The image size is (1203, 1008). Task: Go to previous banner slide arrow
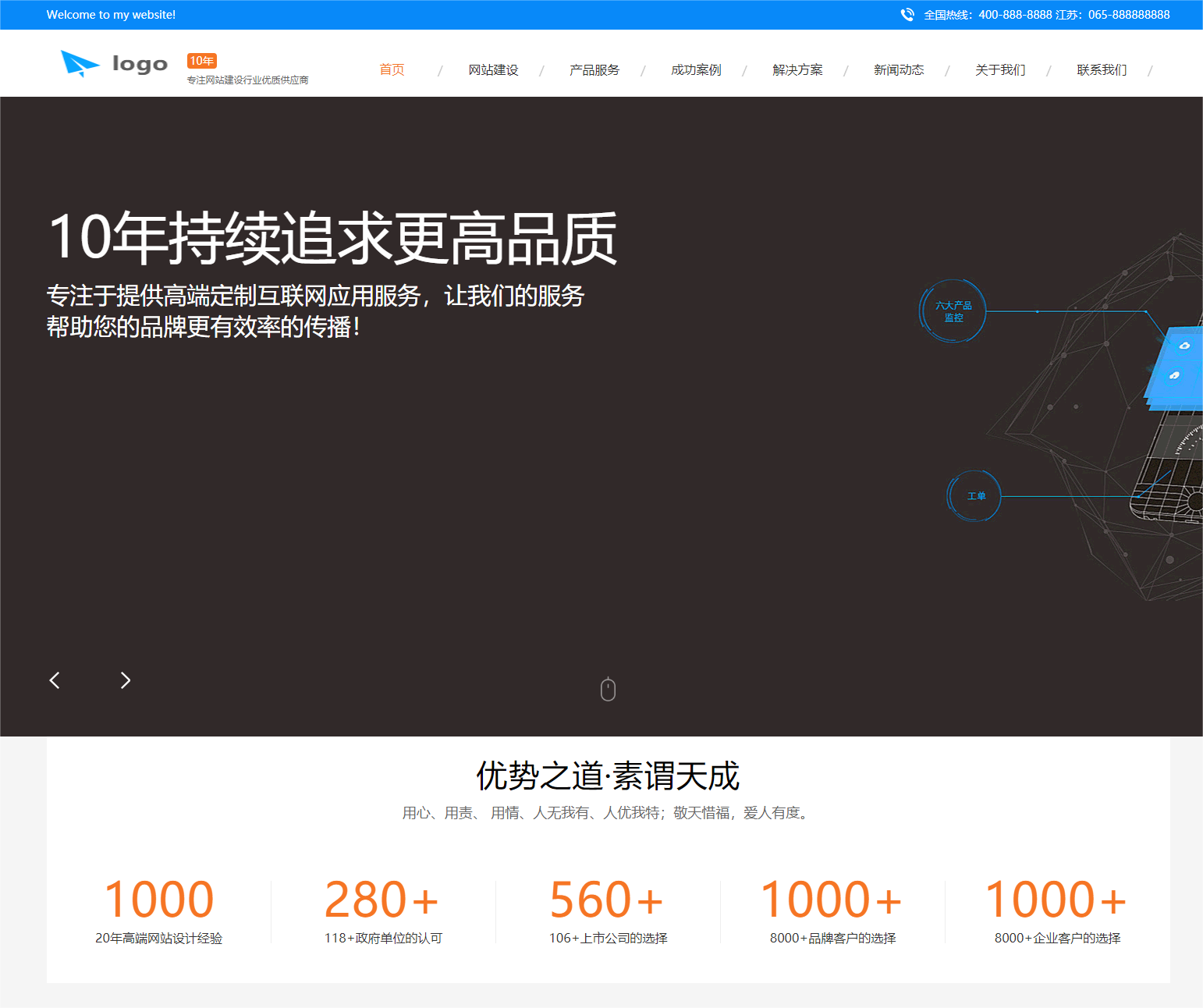point(55,680)
